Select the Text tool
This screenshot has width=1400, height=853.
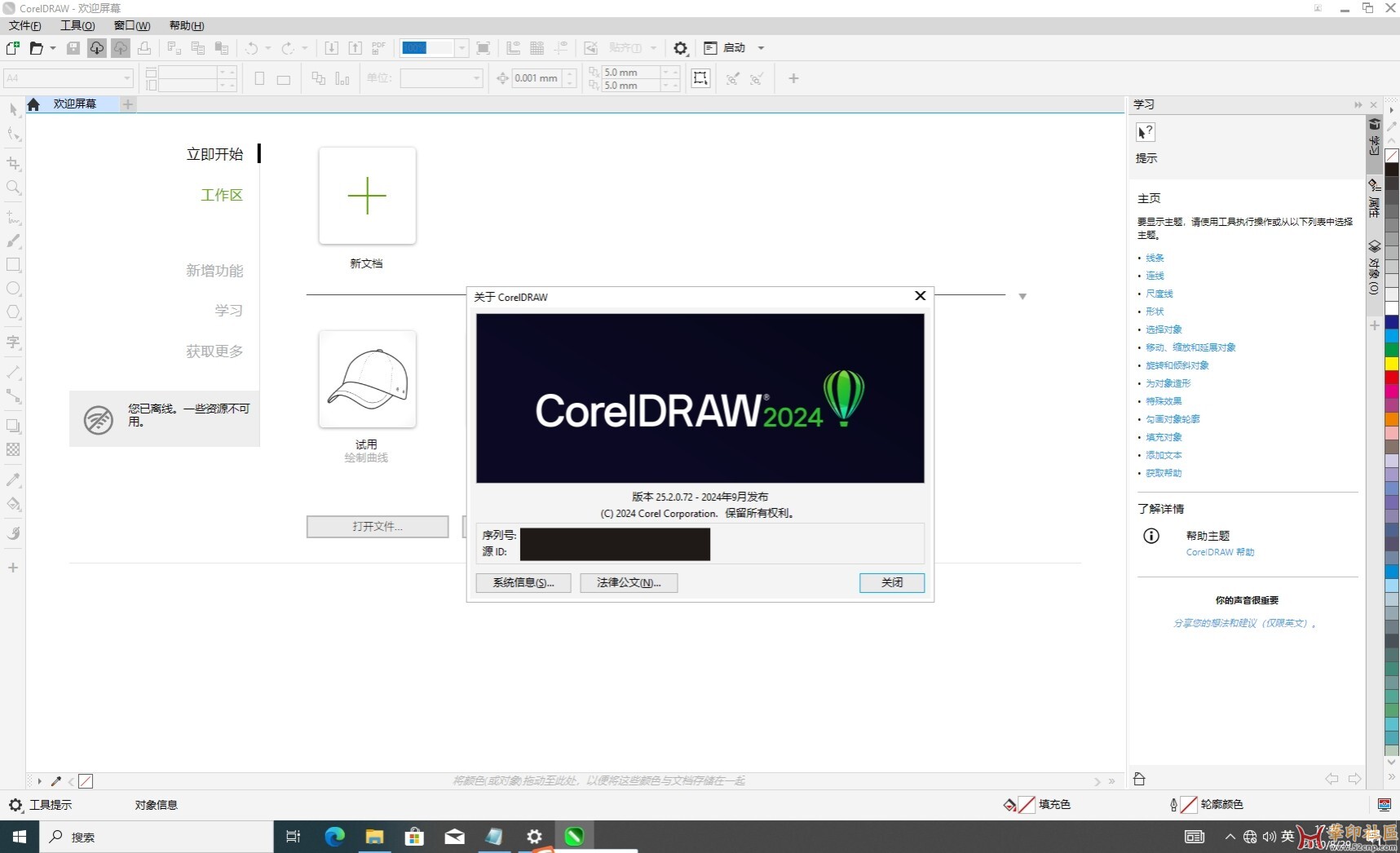pyautogui.click(x=14, y=343)
